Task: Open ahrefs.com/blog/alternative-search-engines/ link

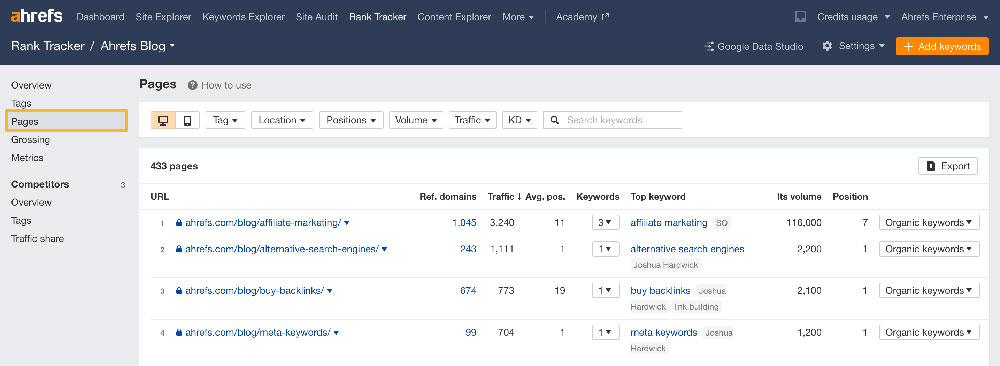Action: coord(282,249)
